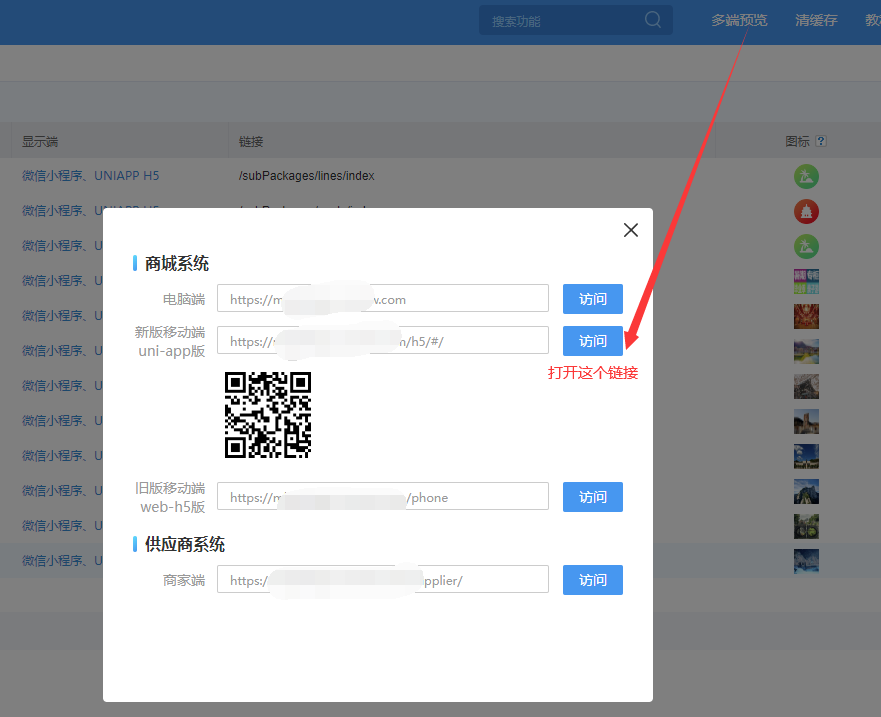
Task: Click 访问 button for 电脑端
Action: [592, 299]
